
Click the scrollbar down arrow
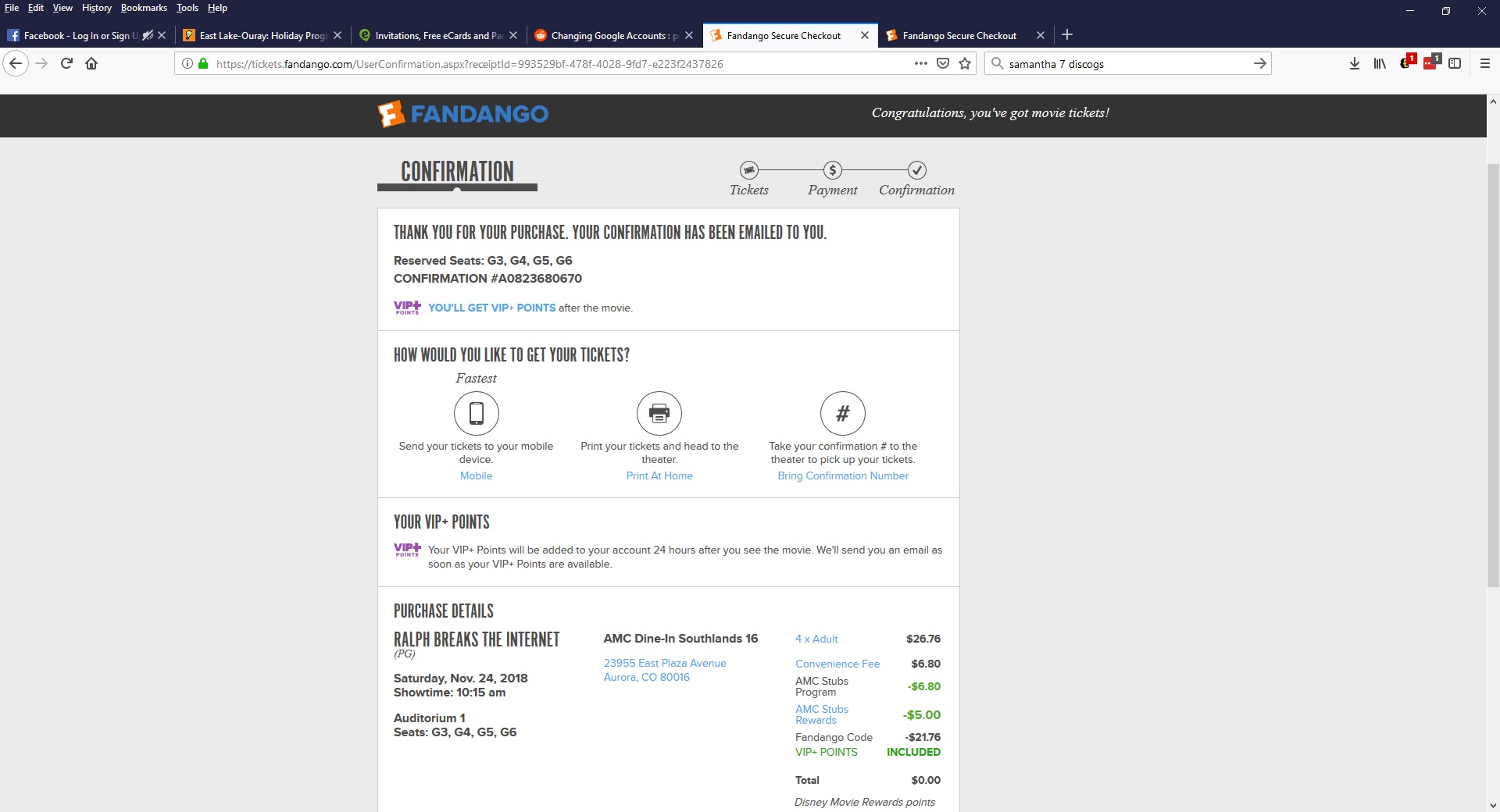pyautogui.click(x=1493, y=805)
